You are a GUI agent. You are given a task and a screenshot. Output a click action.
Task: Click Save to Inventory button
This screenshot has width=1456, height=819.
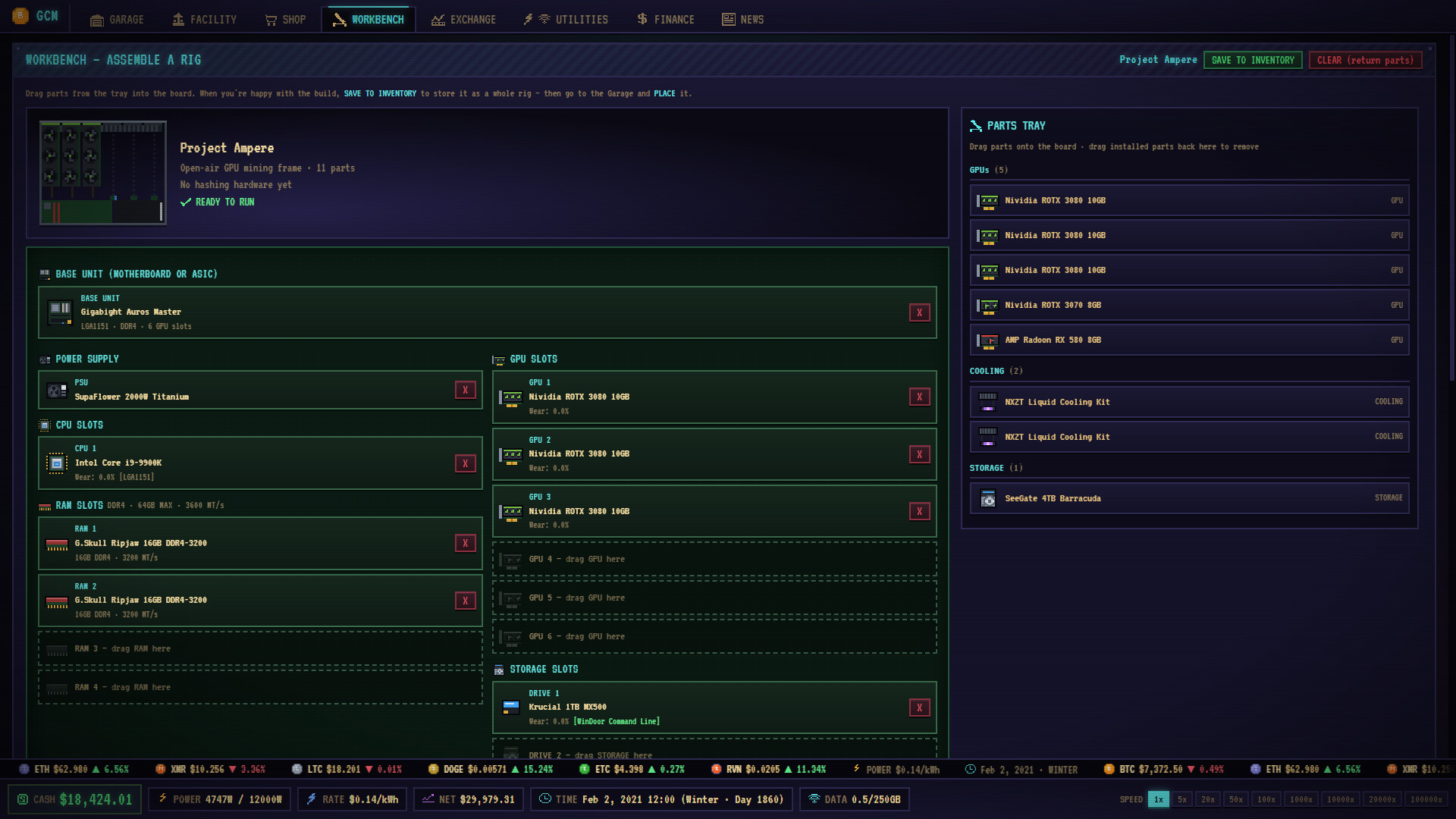[x=1253, y=60]
